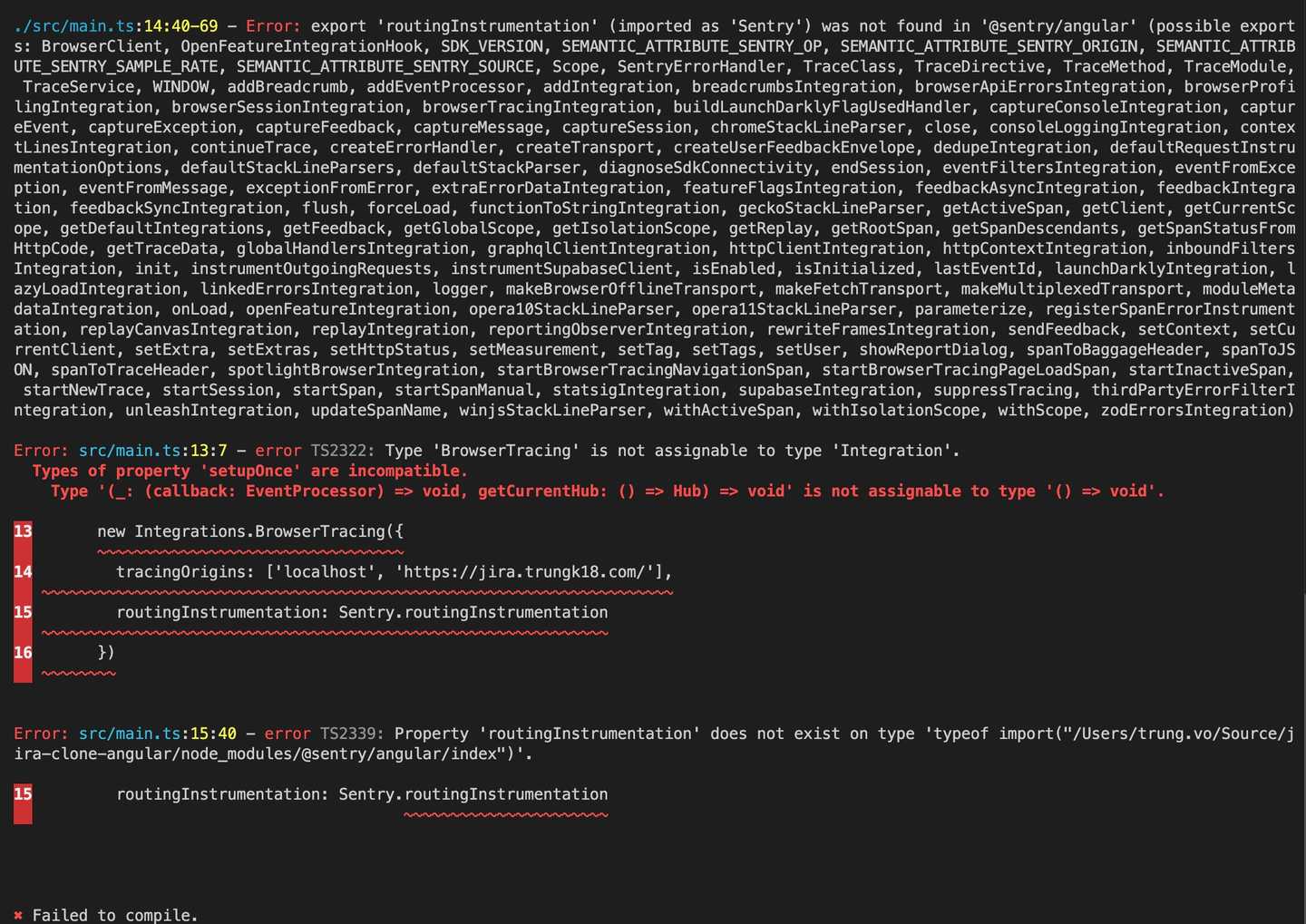Click the https://jira.trungk18.com/ URL in code
The width and height of the screenshot is (1306, 924).
tap(523, 572)
